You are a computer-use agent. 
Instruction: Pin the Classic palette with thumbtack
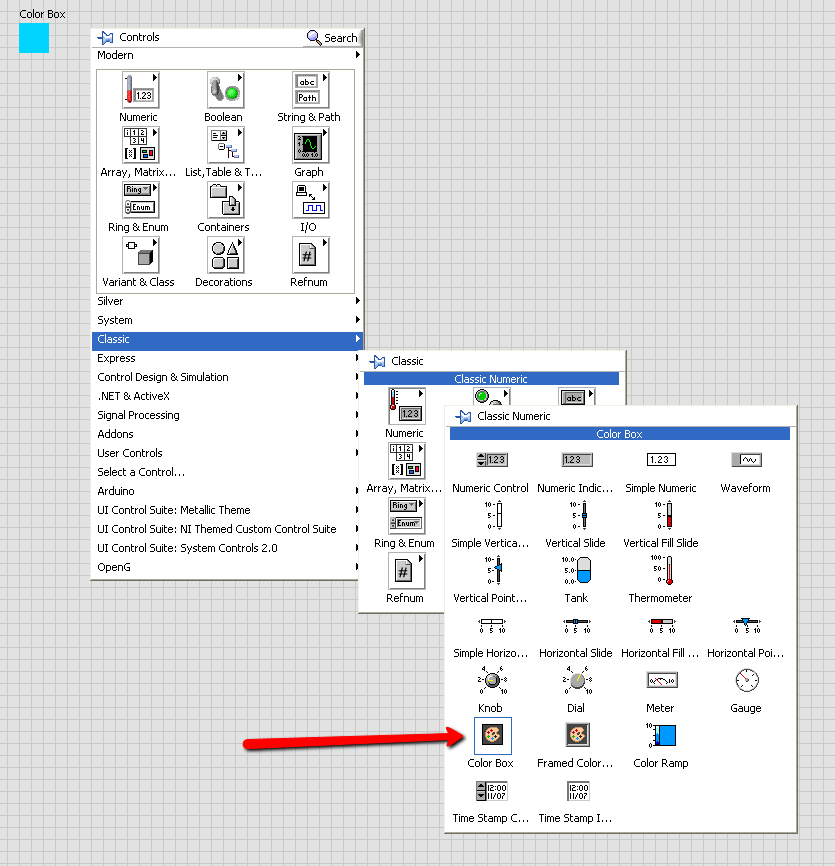[377, 362]
